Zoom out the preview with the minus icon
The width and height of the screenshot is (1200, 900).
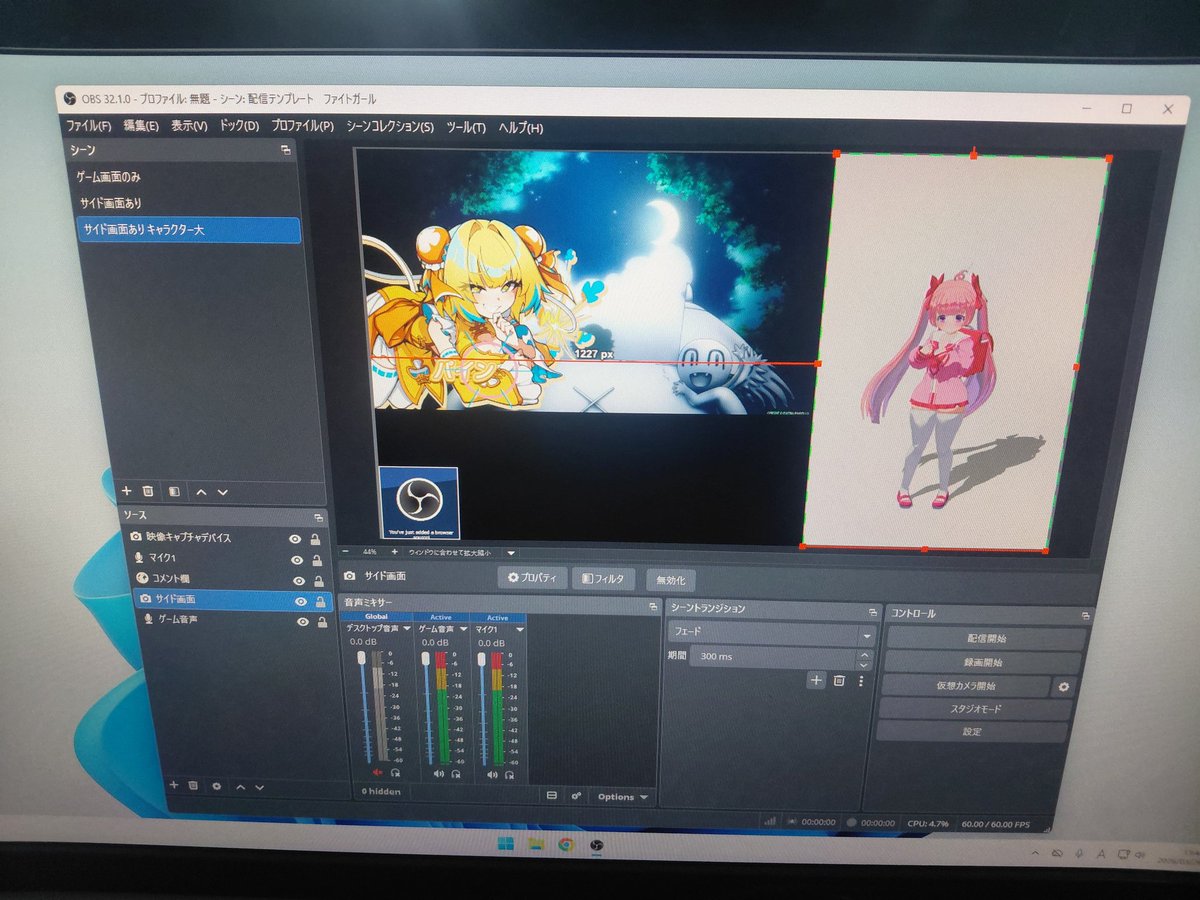346,551
